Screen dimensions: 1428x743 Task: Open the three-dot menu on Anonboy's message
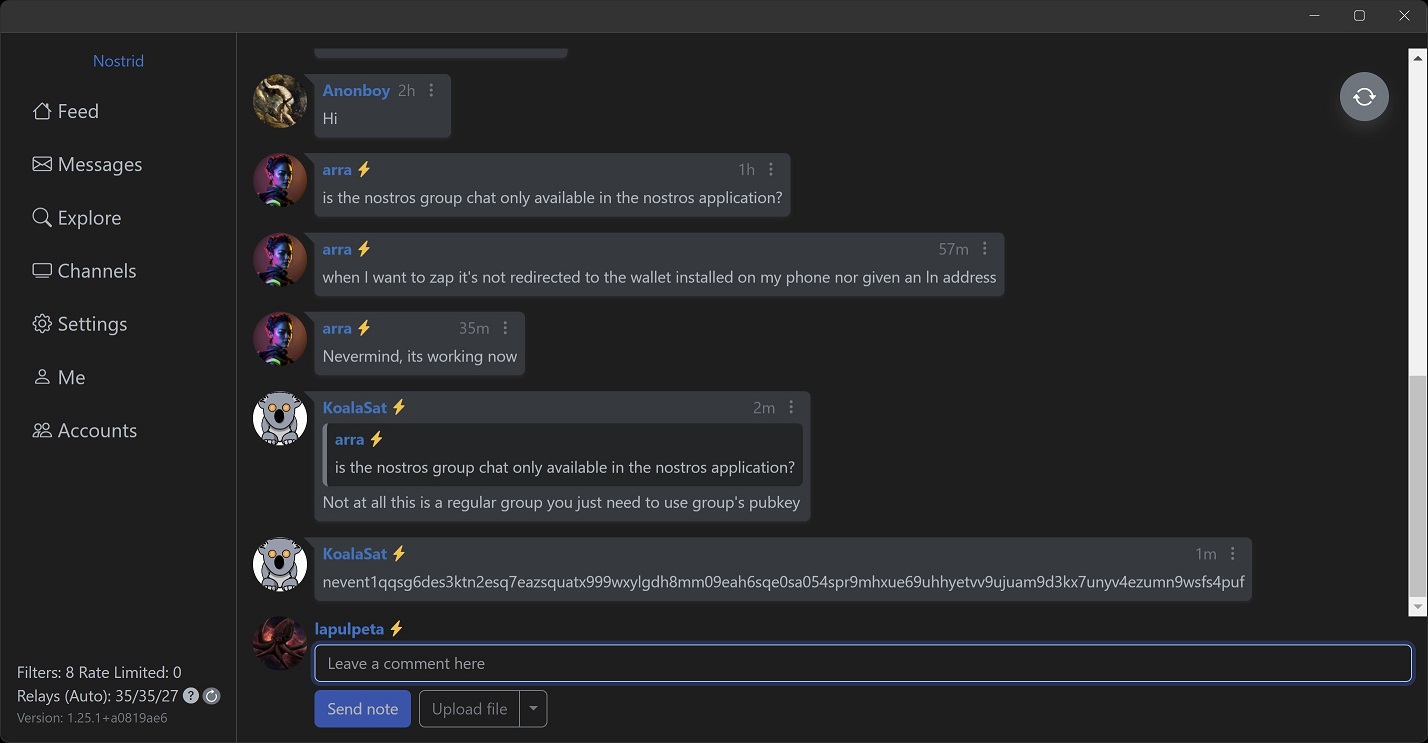pos(431,90)
